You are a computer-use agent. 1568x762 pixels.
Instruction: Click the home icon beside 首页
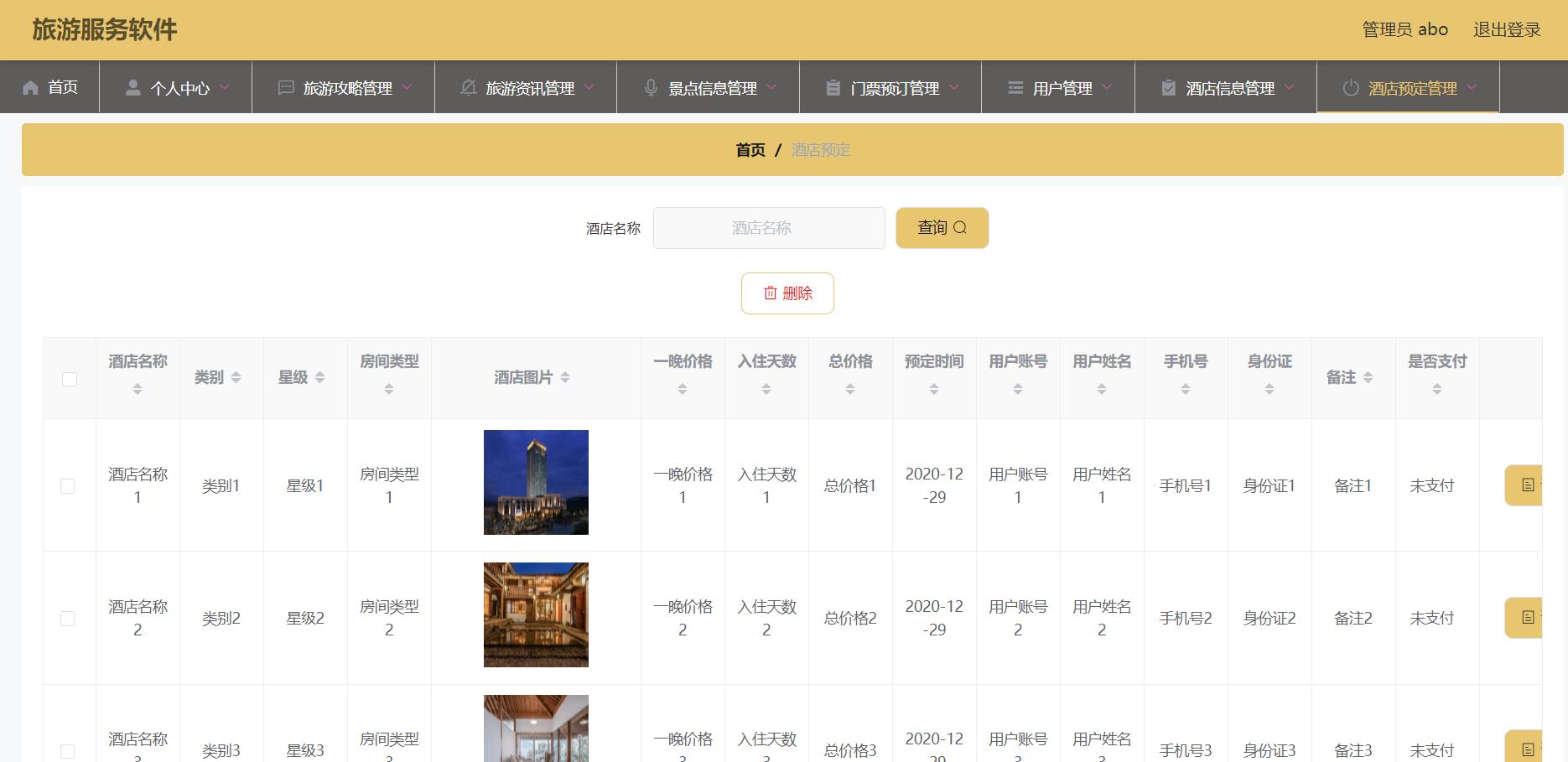click(x=30, y=86)
